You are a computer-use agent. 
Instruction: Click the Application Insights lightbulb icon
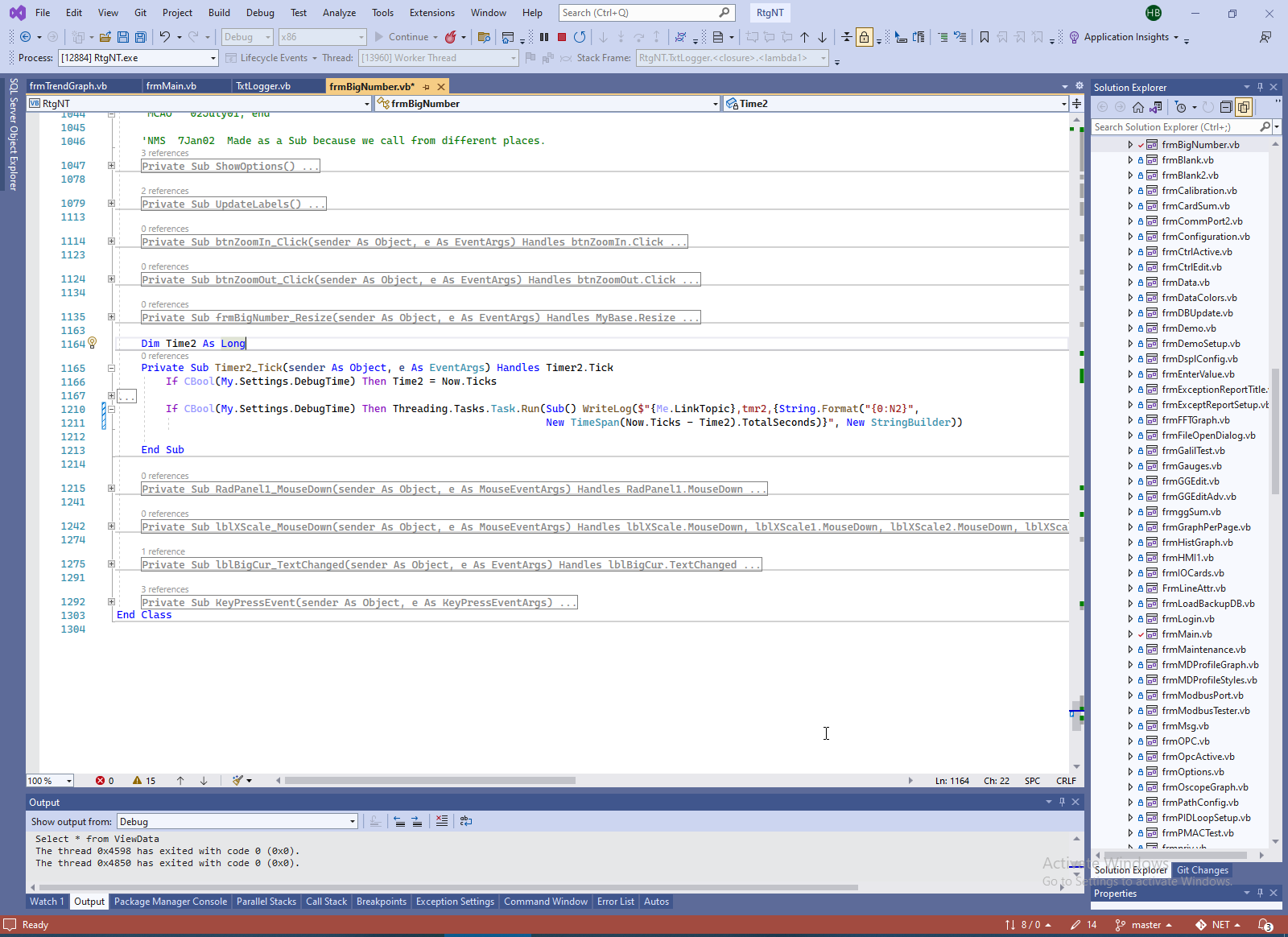point(1074,37)
